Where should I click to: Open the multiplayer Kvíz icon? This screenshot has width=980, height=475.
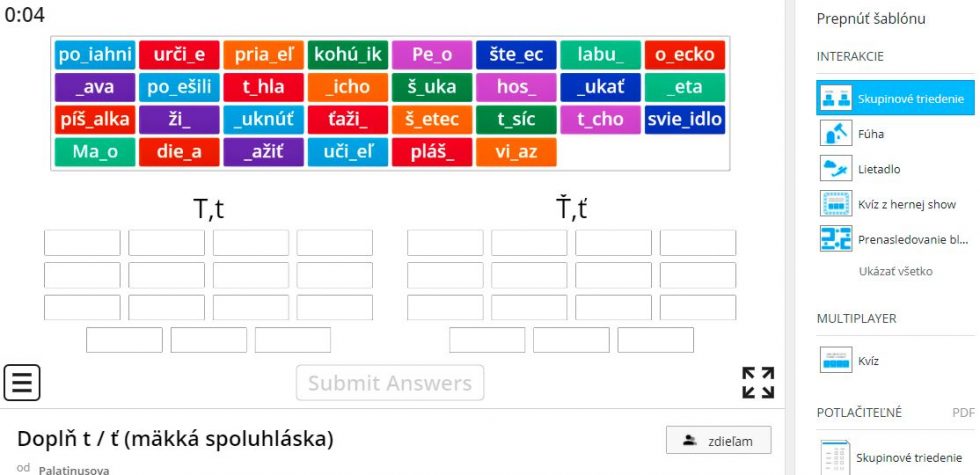point(836,360)
